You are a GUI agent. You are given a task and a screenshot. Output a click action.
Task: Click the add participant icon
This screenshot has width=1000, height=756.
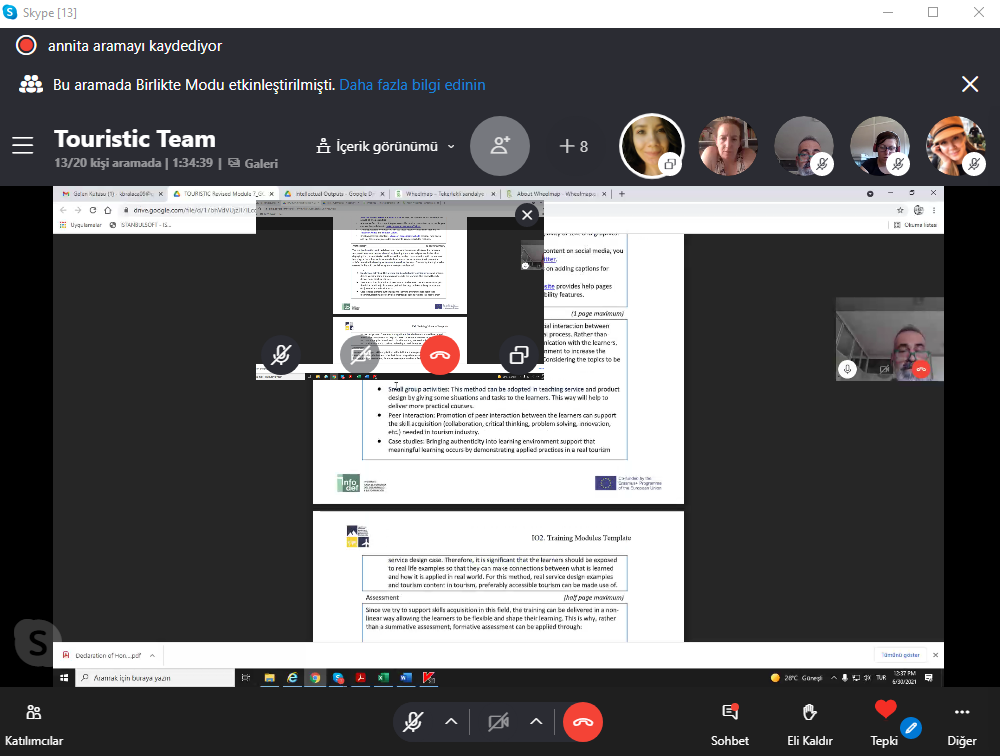click(500, 146)
